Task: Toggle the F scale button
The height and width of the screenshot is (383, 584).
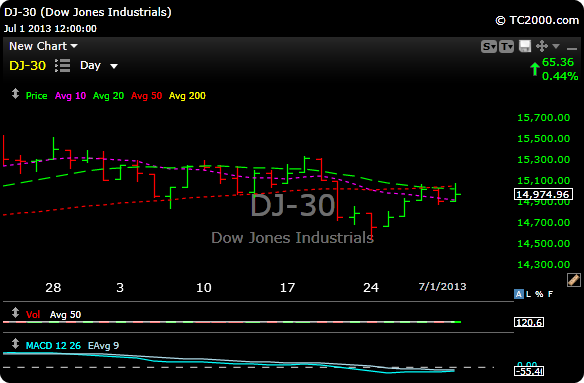Action: coord(550,294)
